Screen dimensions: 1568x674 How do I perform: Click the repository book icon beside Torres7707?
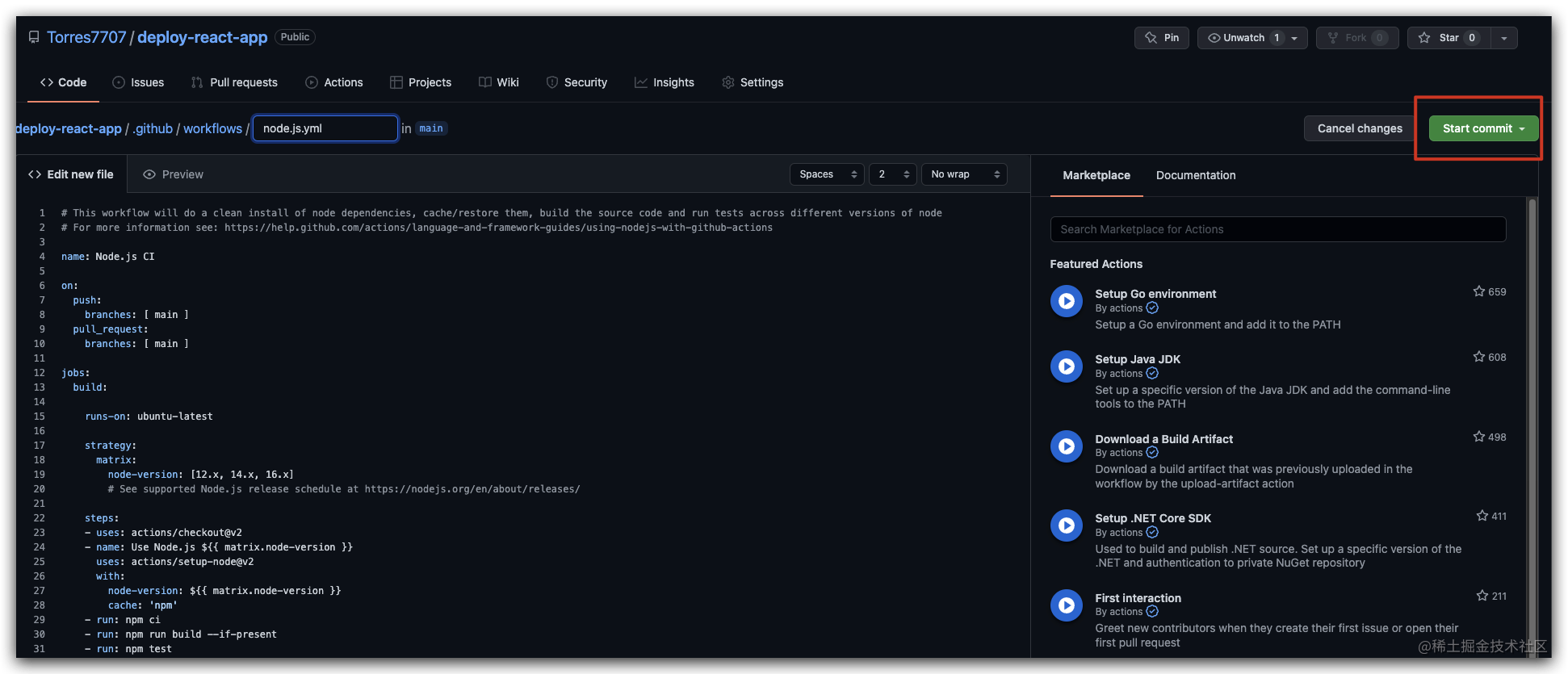pos(34,37)
